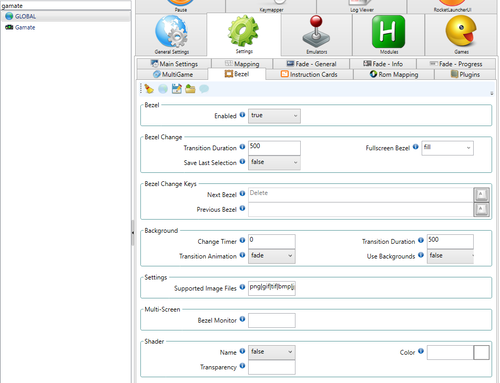500x383 pixels.
Task: Set key button for Previous Bezel
Action: (x=481, y=209)
